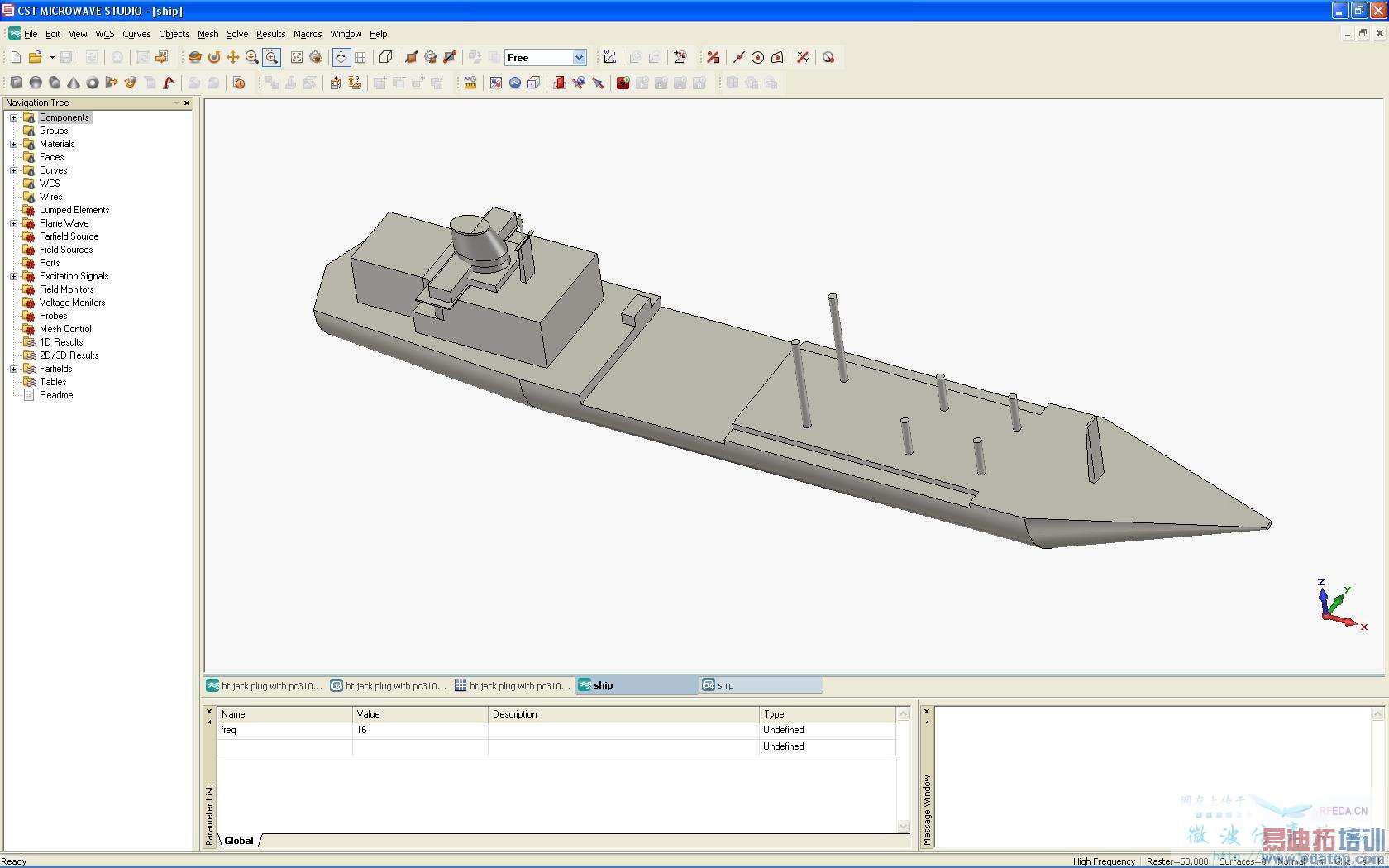Expand the Components tree node

pyautogui.click(x=13, y=117)
